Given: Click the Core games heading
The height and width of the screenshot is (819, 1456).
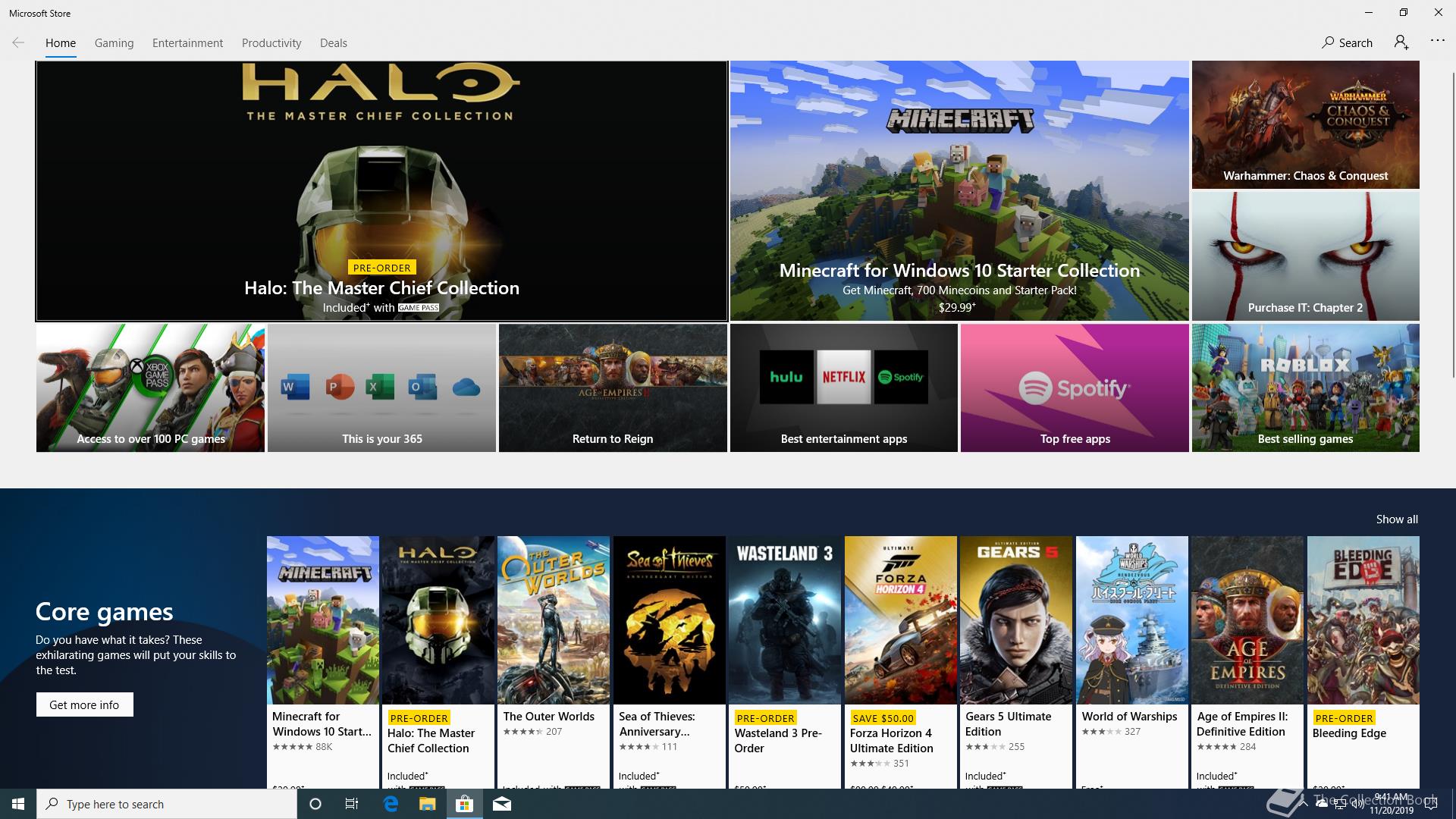Looking at the screenshot, I should [x=104, y=611].
